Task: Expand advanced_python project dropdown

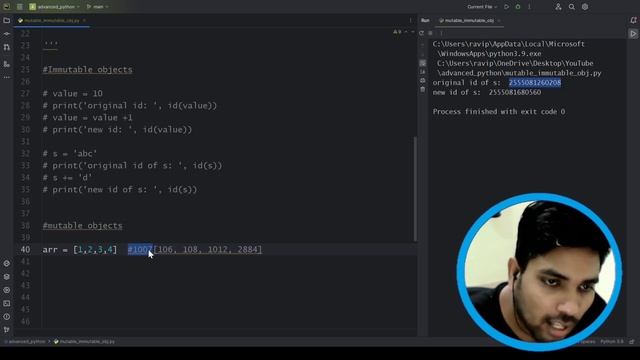Action: (x=55, y=7)
